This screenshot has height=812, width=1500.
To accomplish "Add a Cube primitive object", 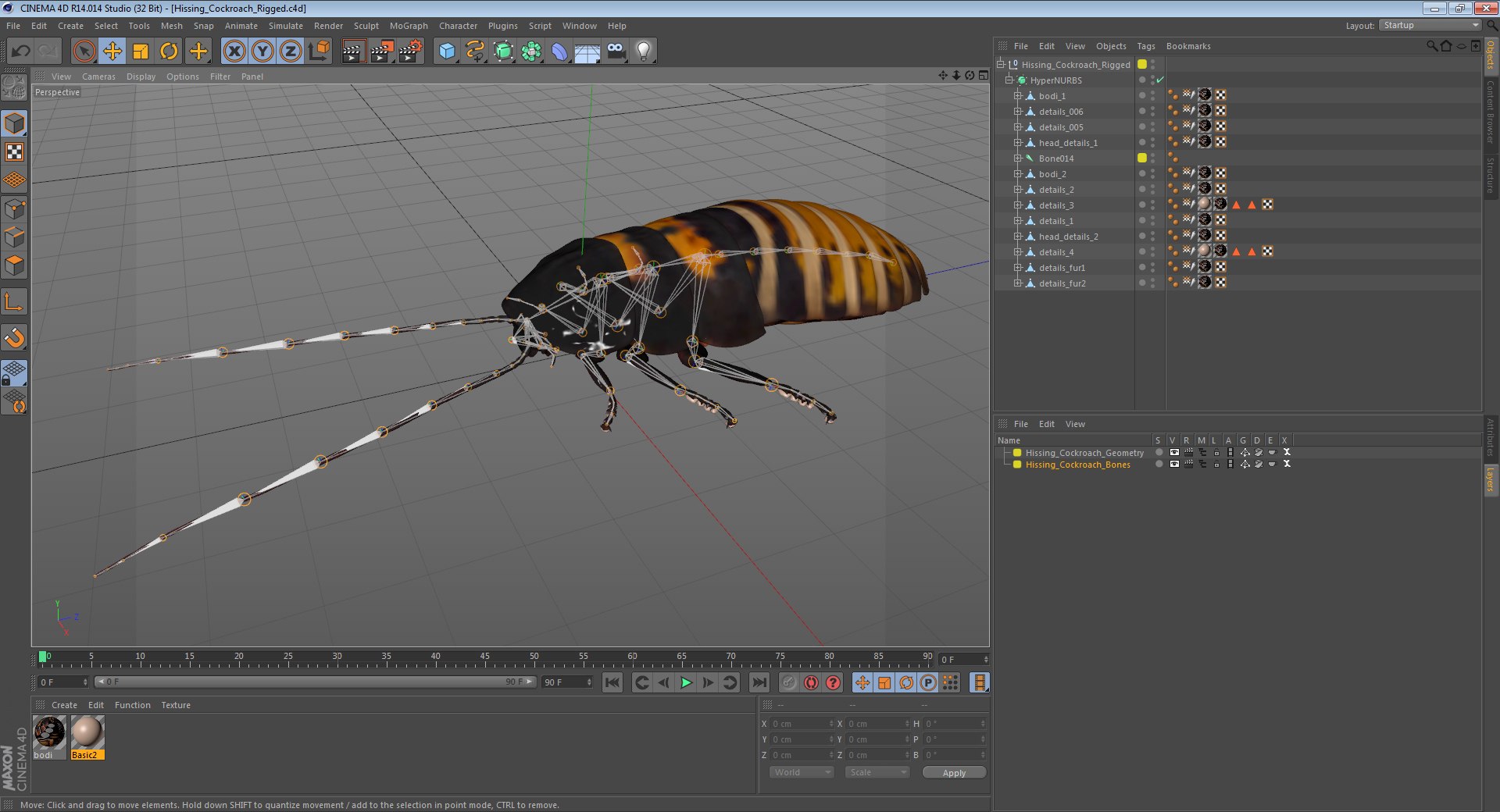I will 447,52.
